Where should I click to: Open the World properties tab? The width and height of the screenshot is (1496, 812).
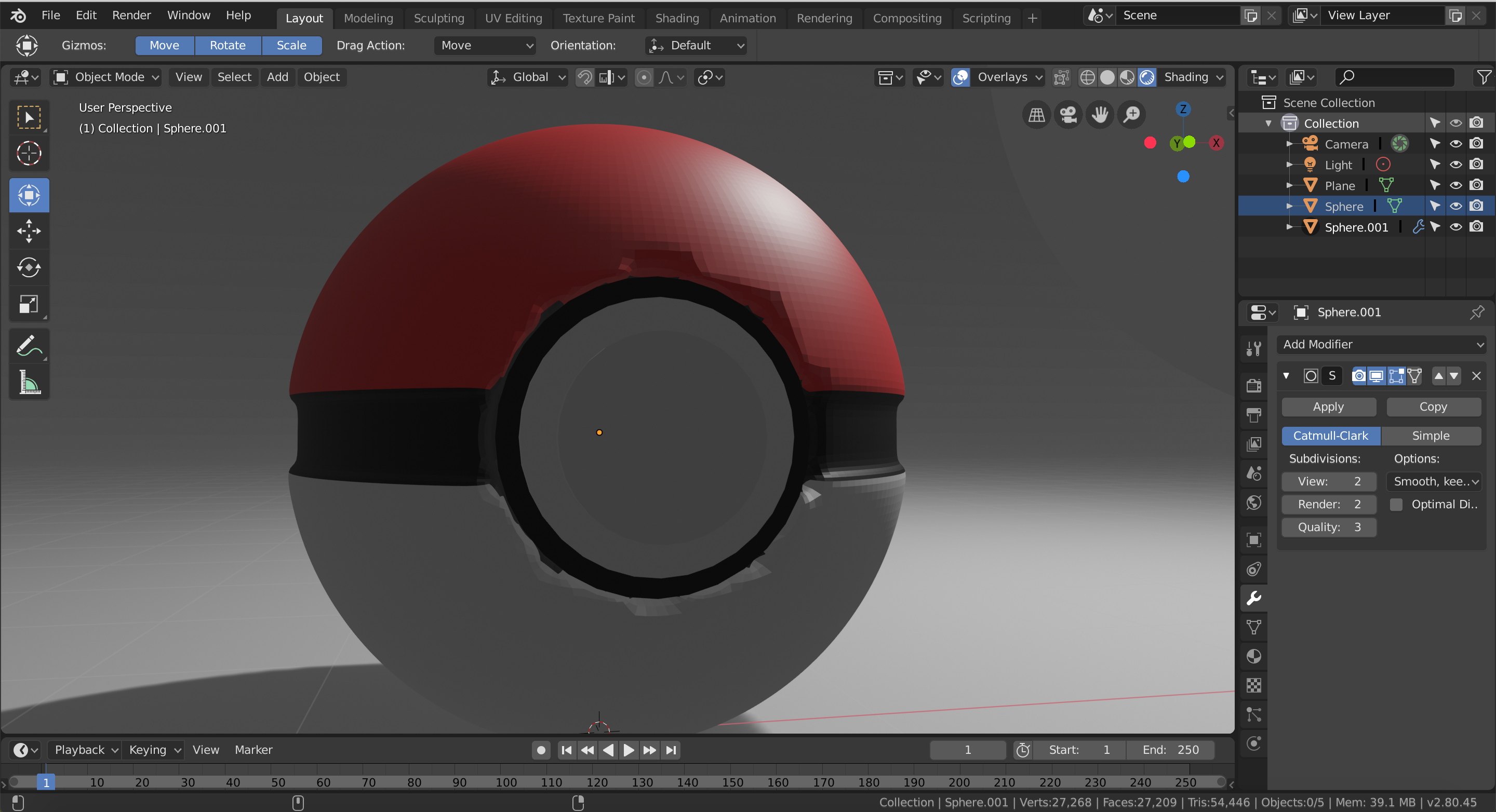pos(1254,502)
